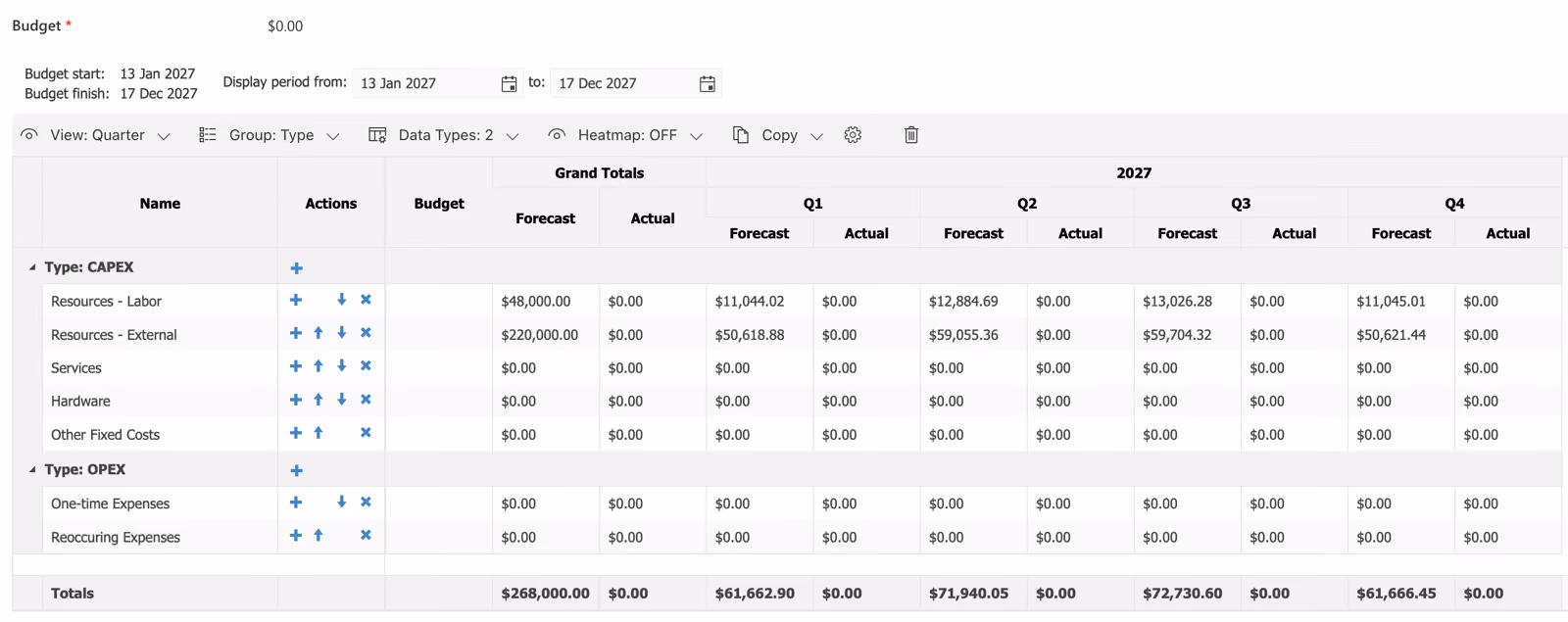Viewport: 1568px width, 622px height.
Task: Click the plus icon on Resources - External row
Action: point(295,333)
